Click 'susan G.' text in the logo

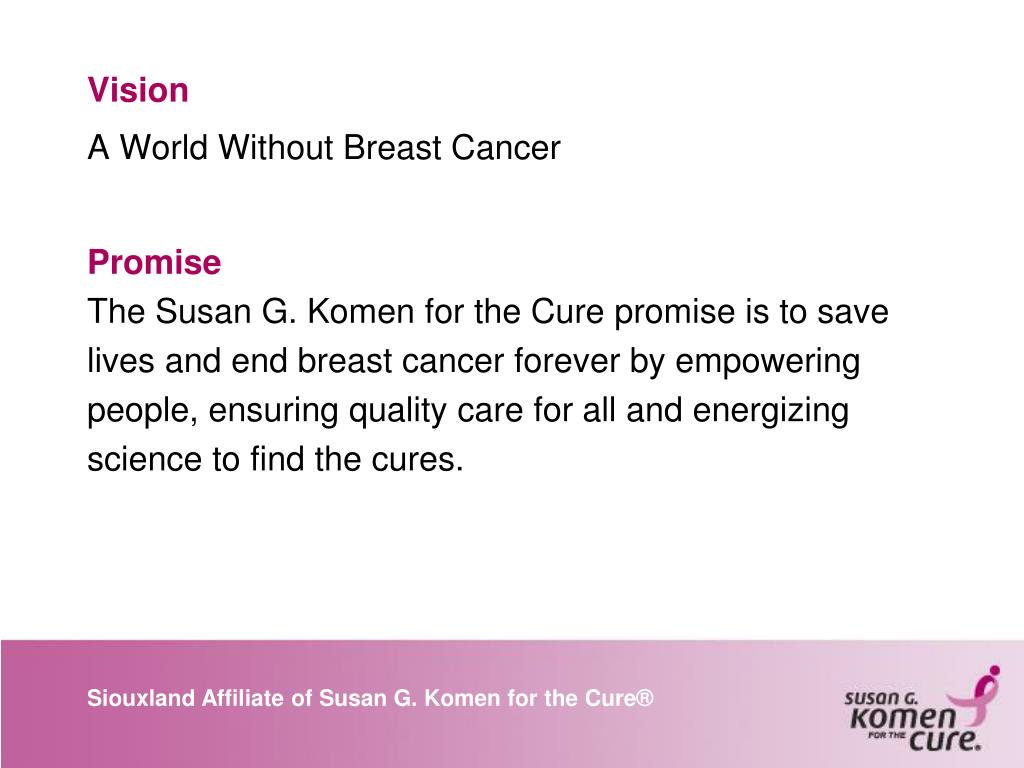(x=881, y=698)
